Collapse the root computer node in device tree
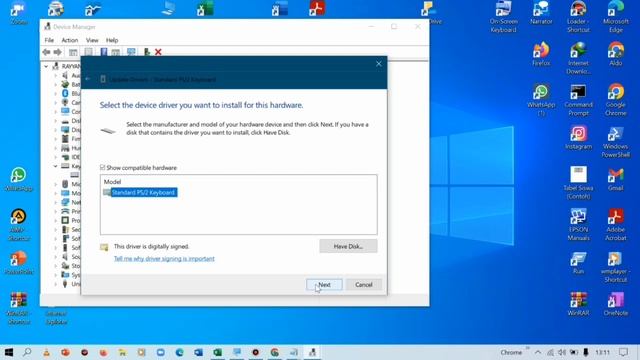 click(46, 66)
